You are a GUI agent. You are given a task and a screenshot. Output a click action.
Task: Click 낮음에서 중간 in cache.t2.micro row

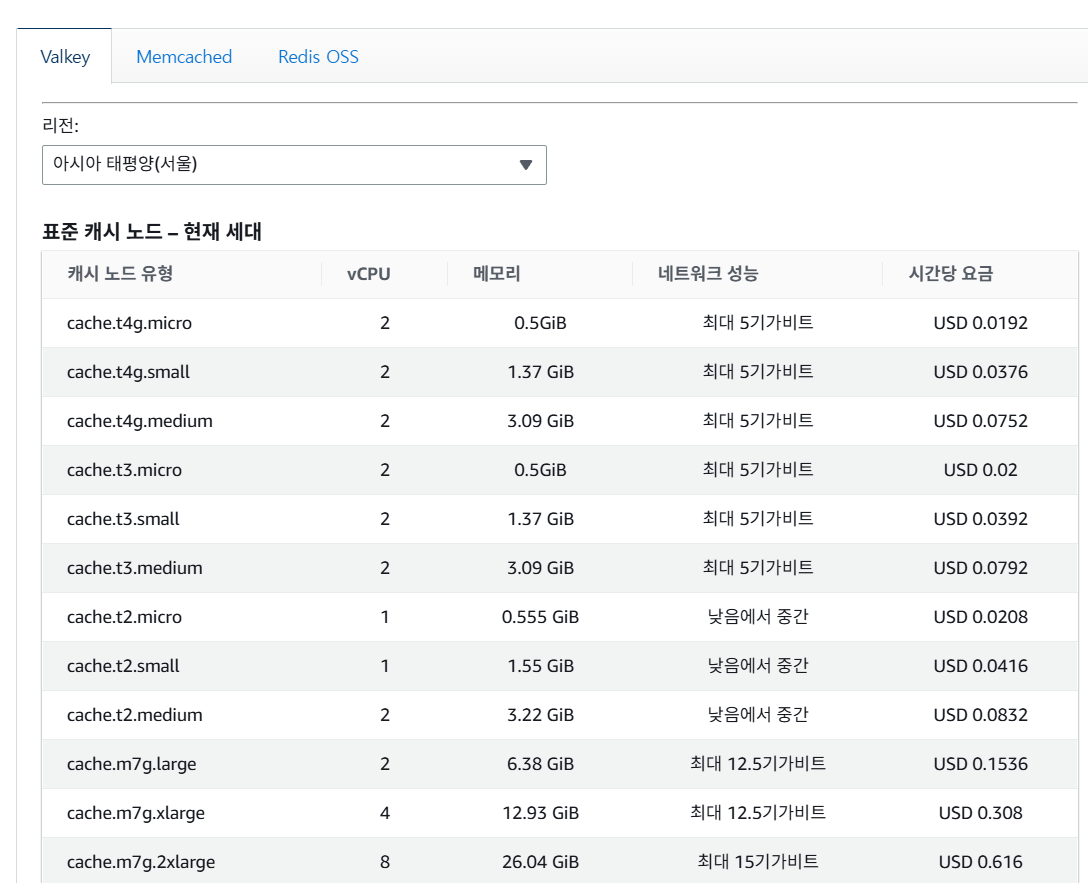click(758, 617)
